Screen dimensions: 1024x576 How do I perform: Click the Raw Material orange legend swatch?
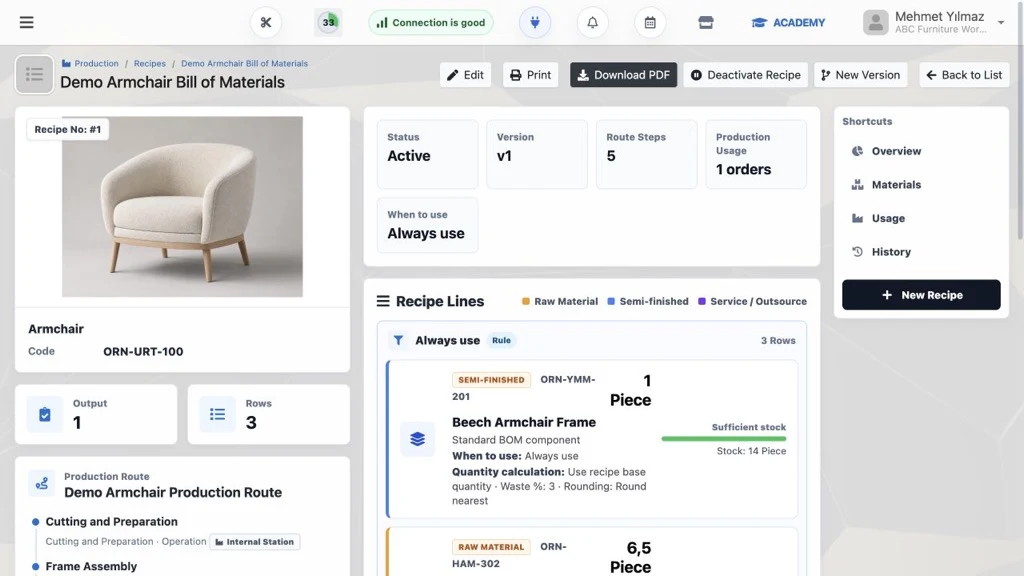(x=526, y=301)
